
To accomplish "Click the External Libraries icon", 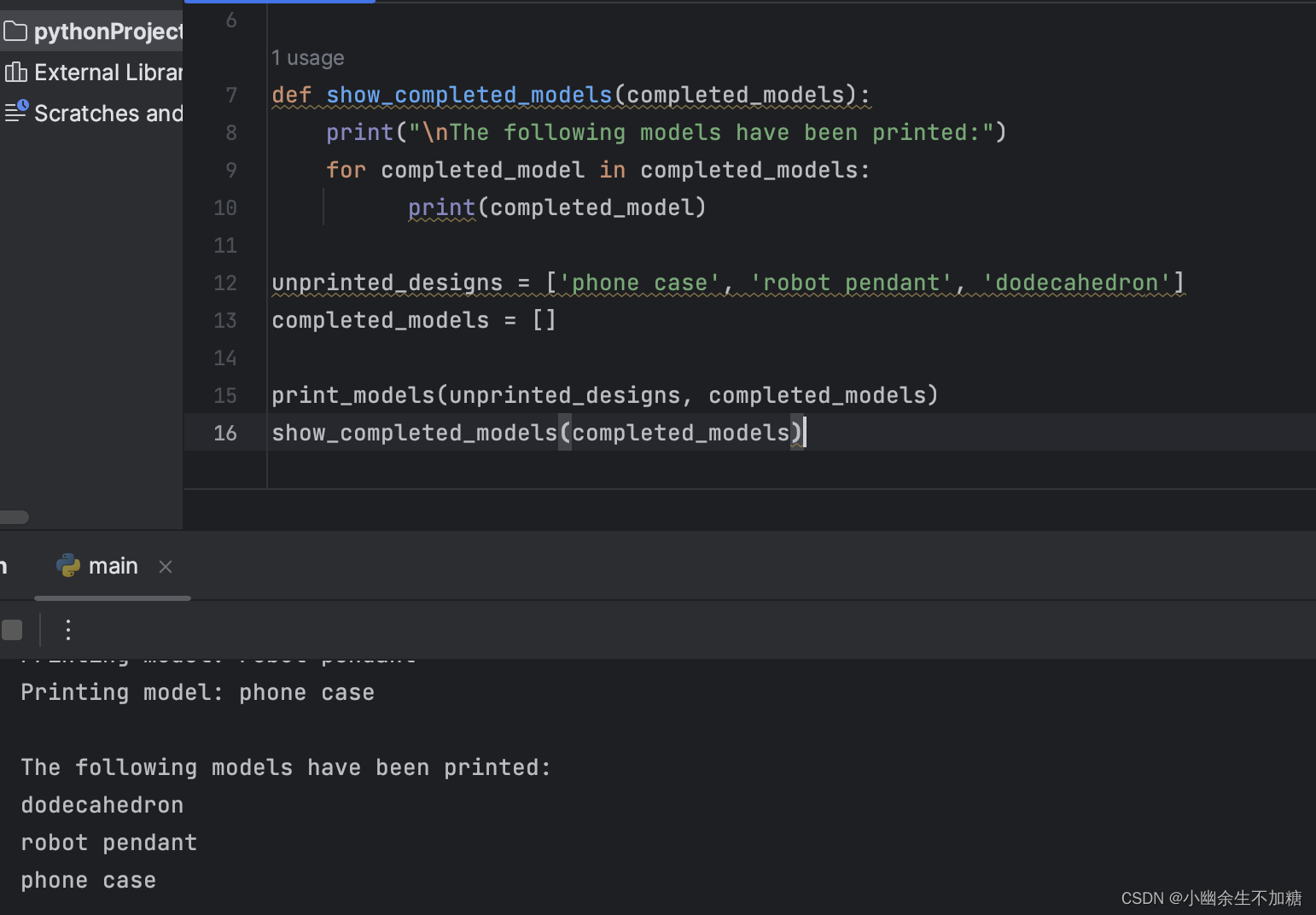I will pos(15,73).
